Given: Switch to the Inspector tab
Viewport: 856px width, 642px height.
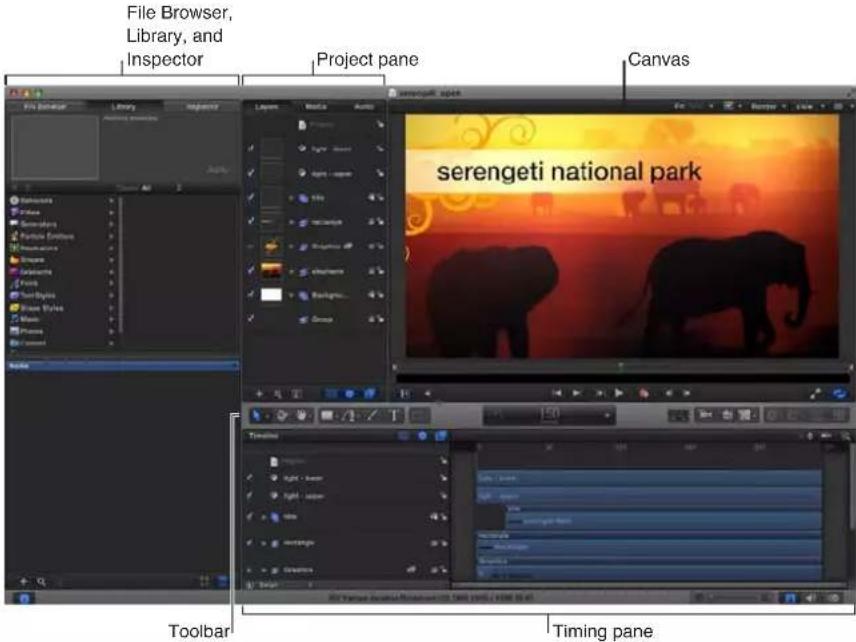Looking at the screenshot, I should click(201, 106).
